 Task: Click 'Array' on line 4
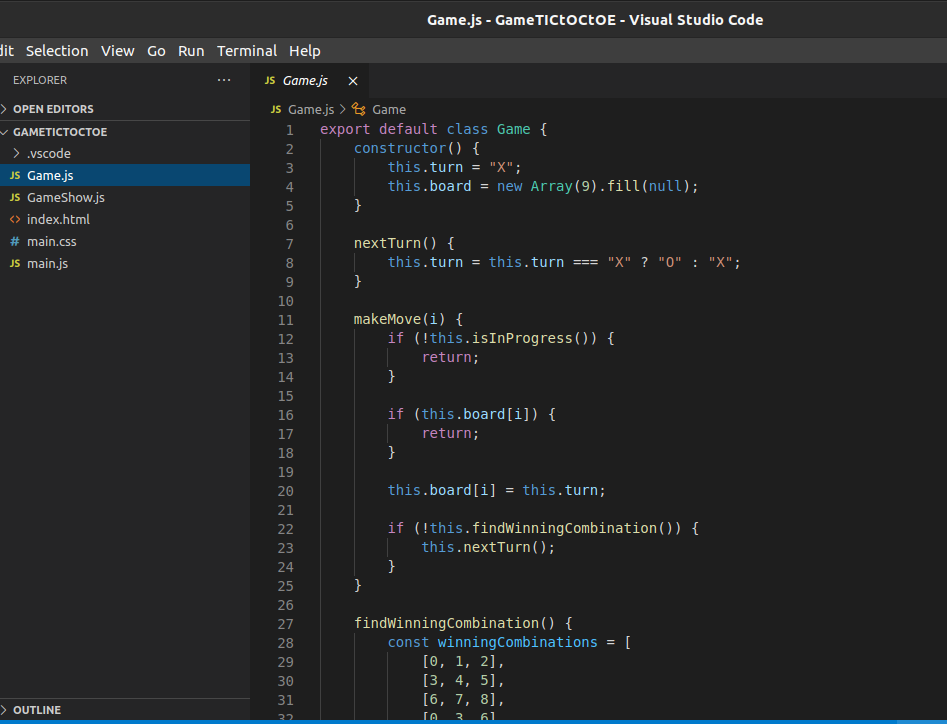[551, 186]
